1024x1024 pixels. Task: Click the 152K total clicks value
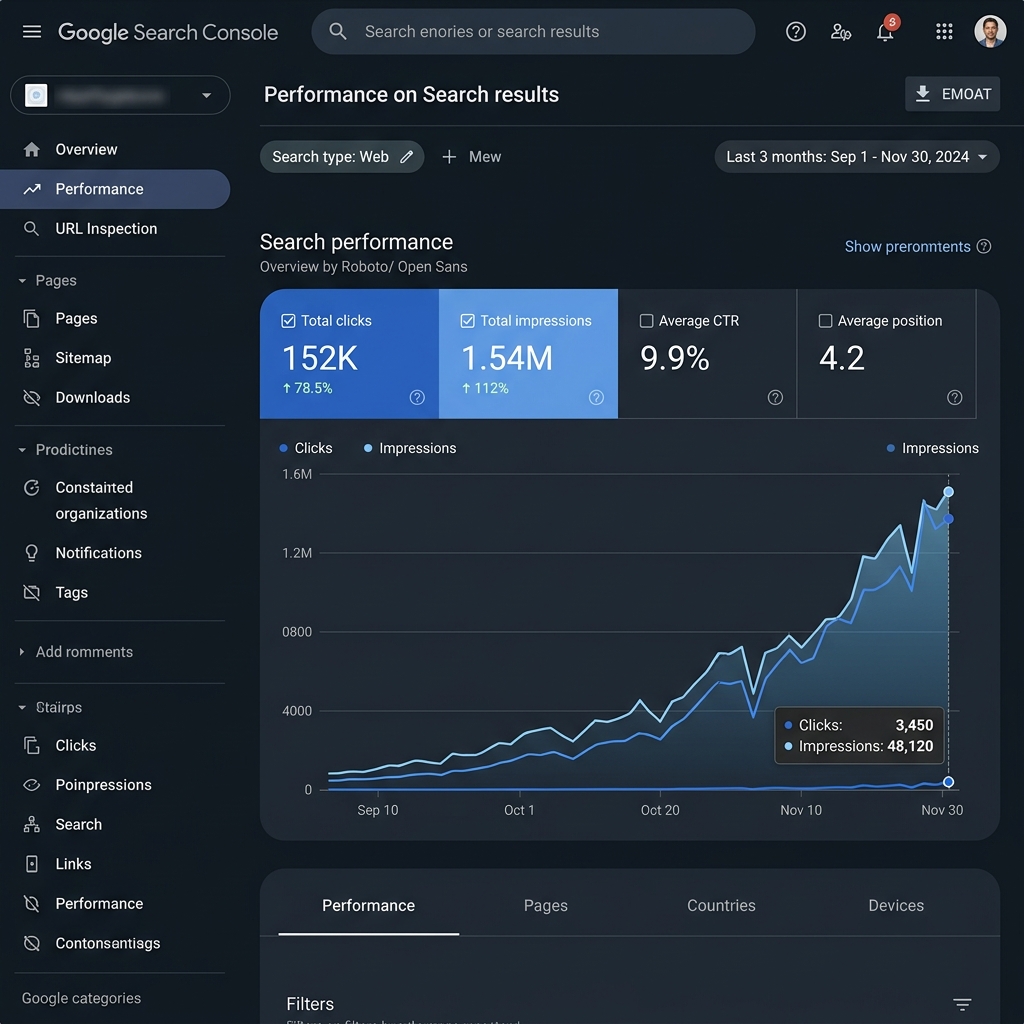320,358
